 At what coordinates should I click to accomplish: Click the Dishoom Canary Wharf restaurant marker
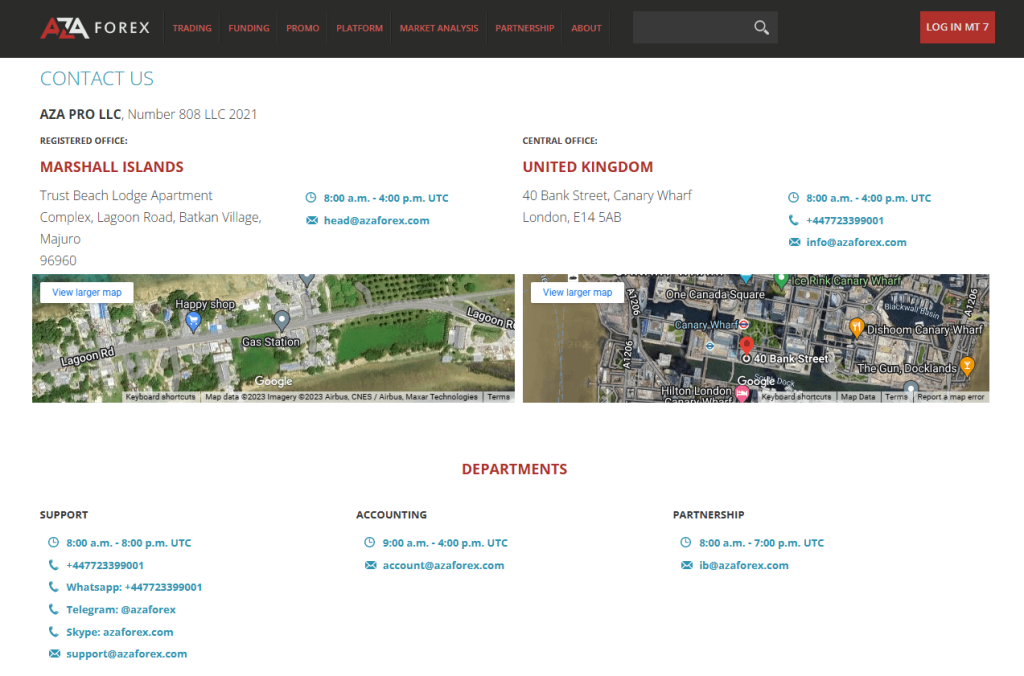click(857, 327)
